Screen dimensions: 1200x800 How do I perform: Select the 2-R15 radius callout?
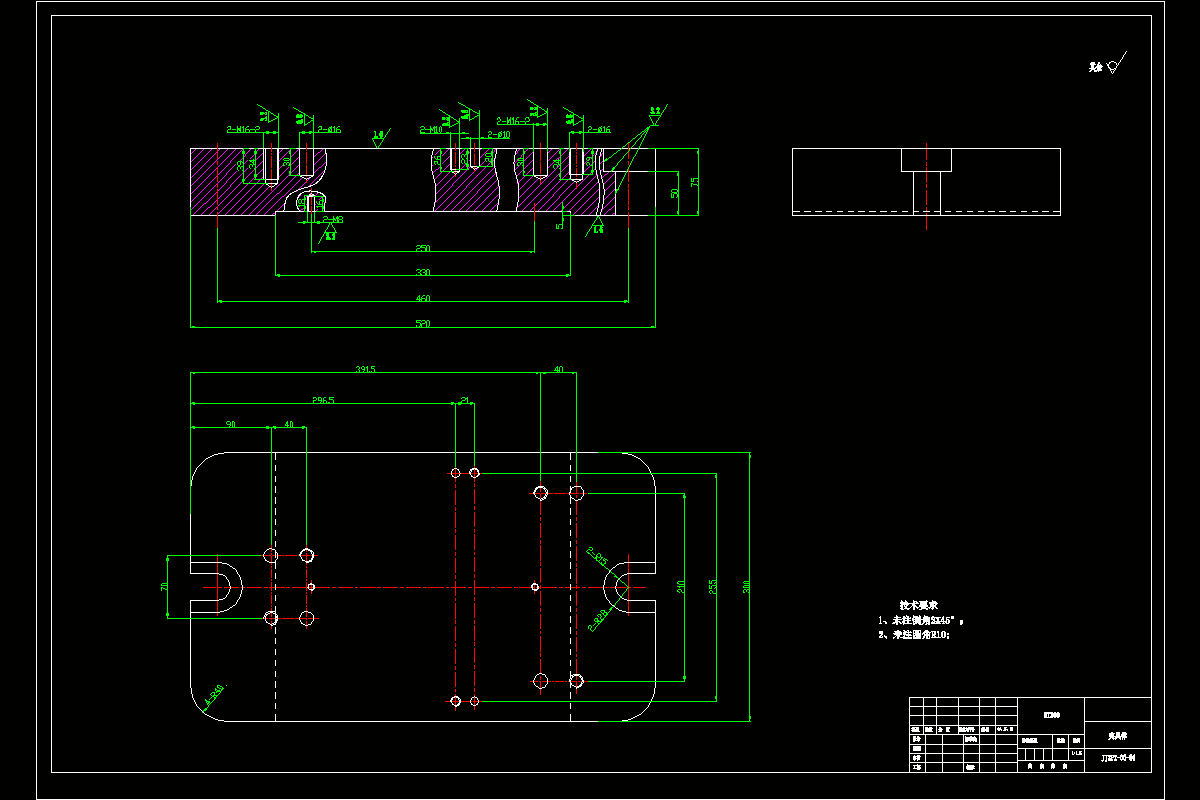pyautogui.click(x=597, y=557)
